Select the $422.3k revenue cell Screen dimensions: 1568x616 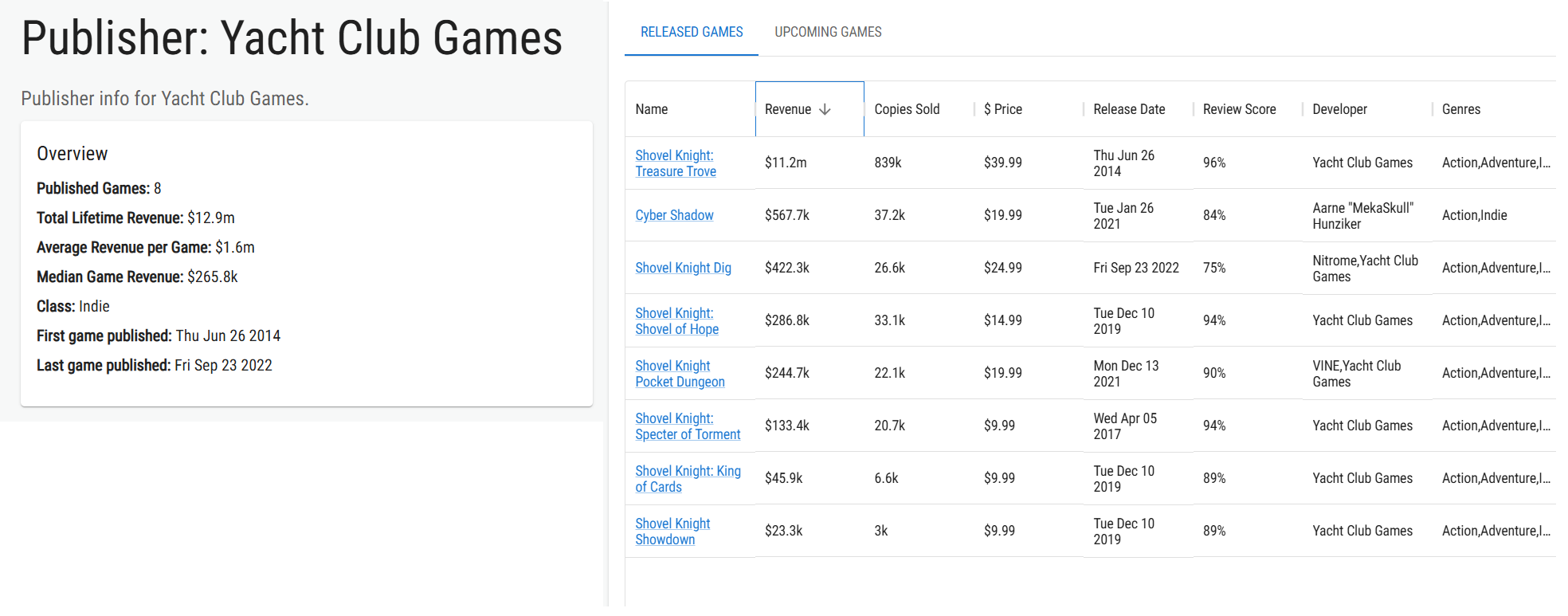(x=809, y=268)
